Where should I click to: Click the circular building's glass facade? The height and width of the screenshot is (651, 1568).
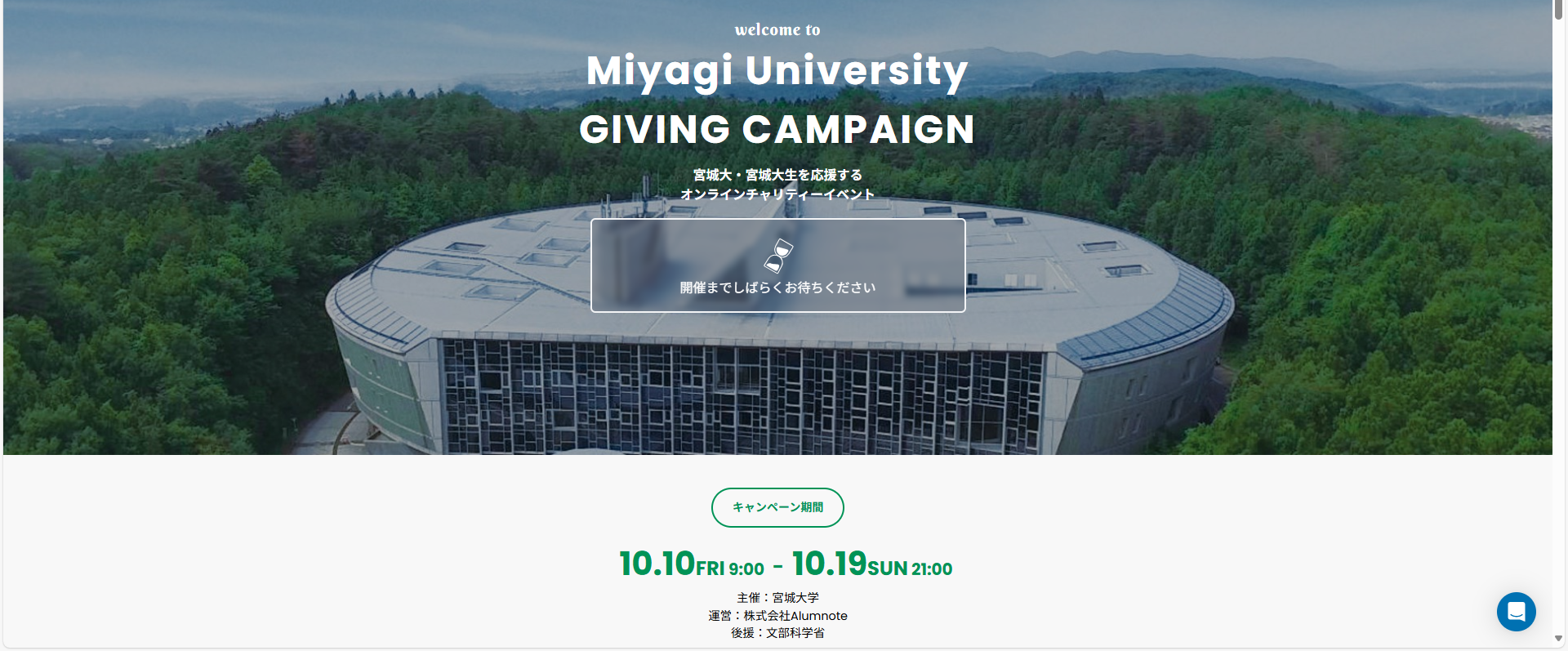point(742,396)
